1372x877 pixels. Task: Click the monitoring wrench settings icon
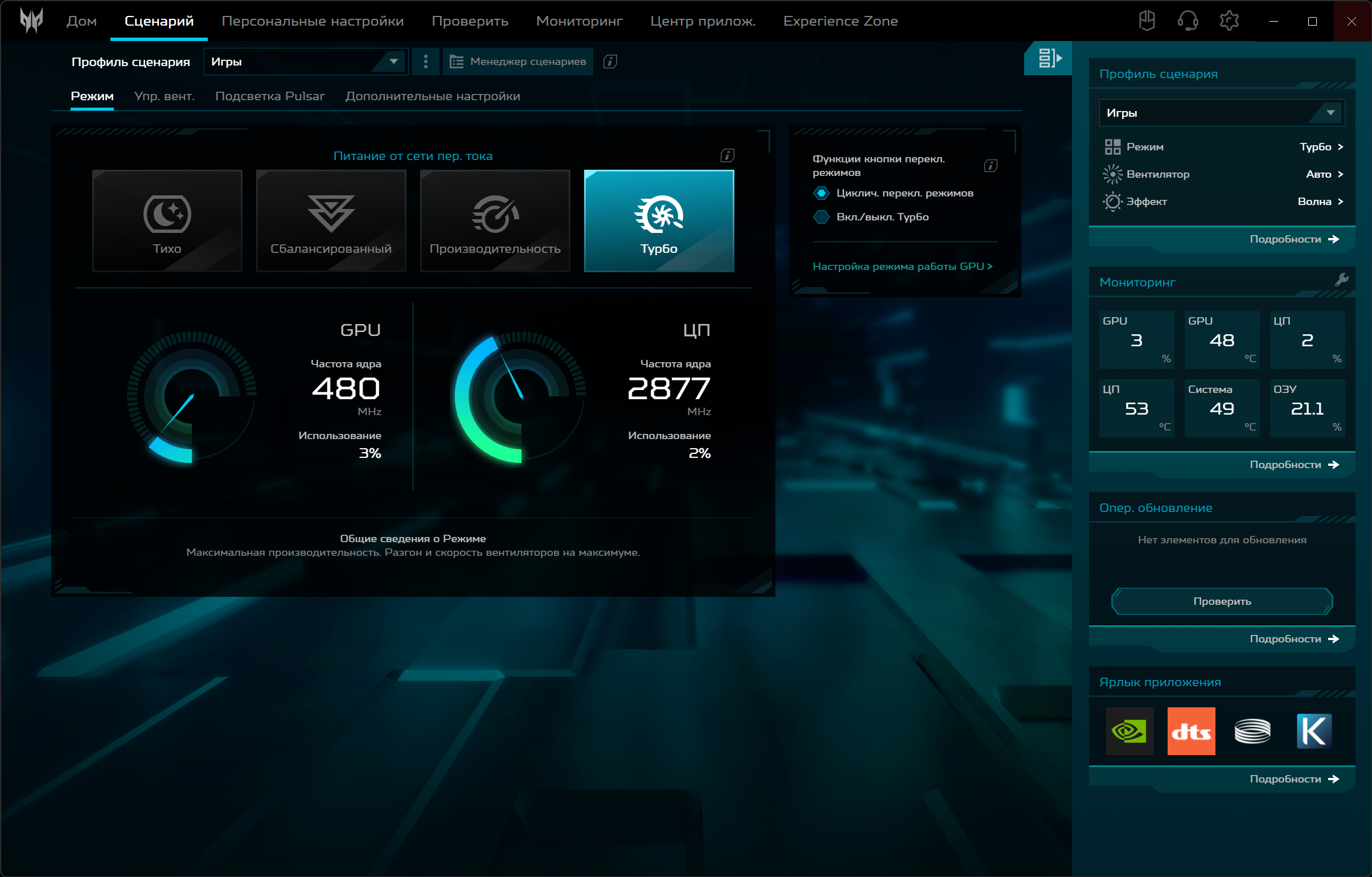click(x=1341, y=280)
